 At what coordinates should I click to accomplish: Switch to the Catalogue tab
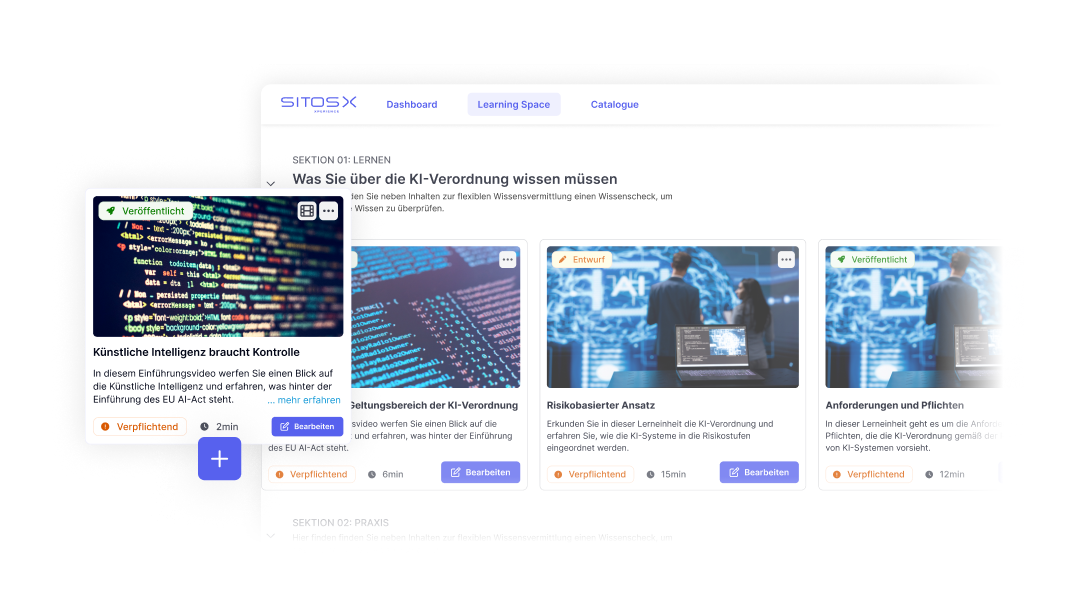tap(614, 105)
